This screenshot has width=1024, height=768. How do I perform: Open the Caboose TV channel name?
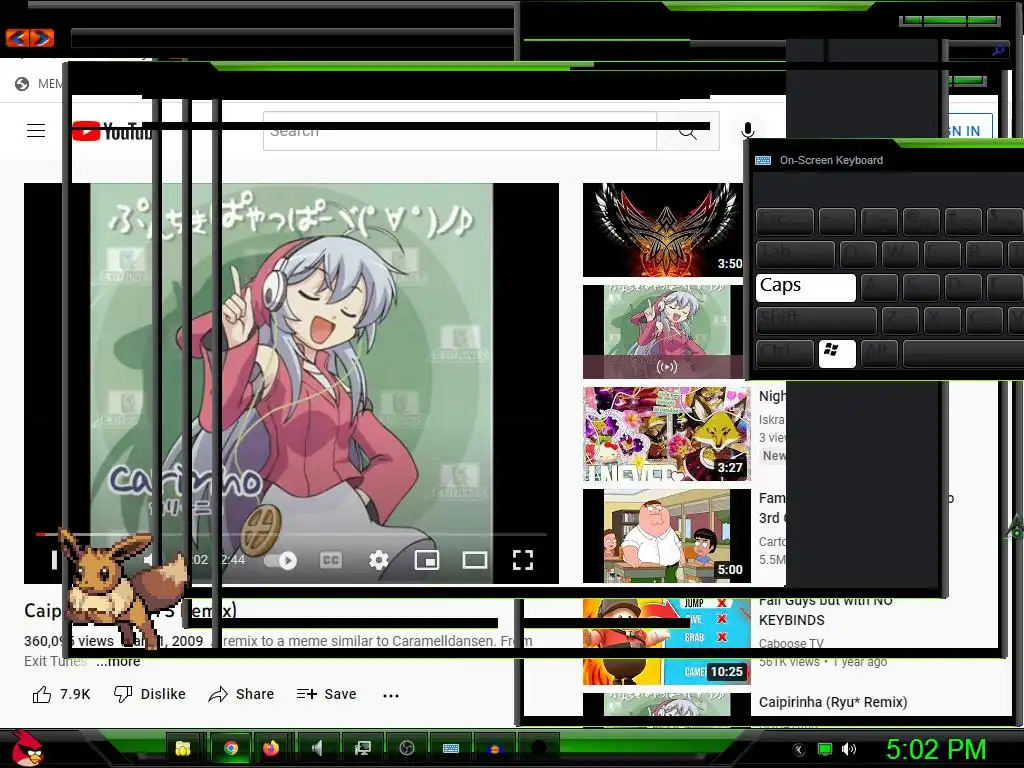(x=791, y=643)
